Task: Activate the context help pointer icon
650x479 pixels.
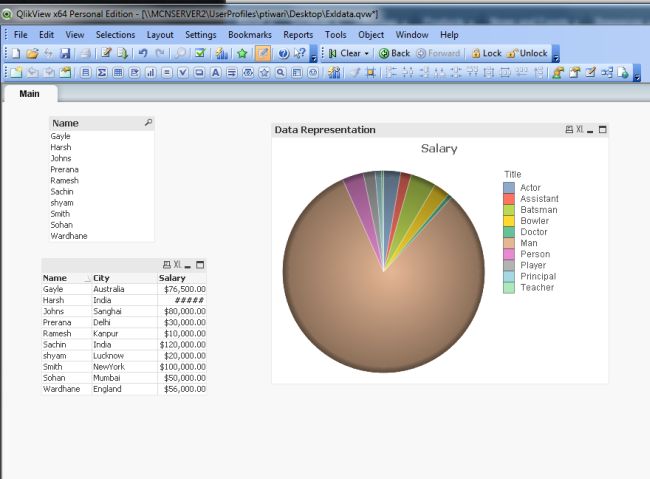Action: pos(299,53)
